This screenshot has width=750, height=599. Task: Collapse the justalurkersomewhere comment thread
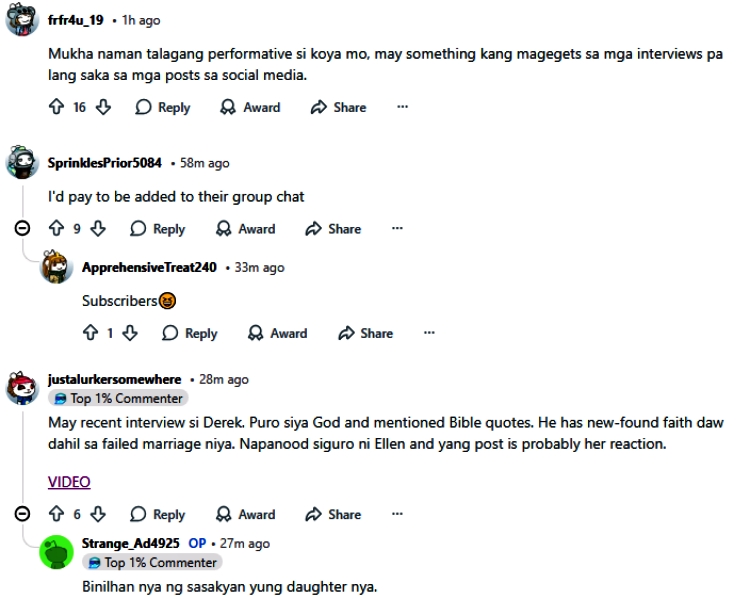pyautogui.click(x=22, y=514)
